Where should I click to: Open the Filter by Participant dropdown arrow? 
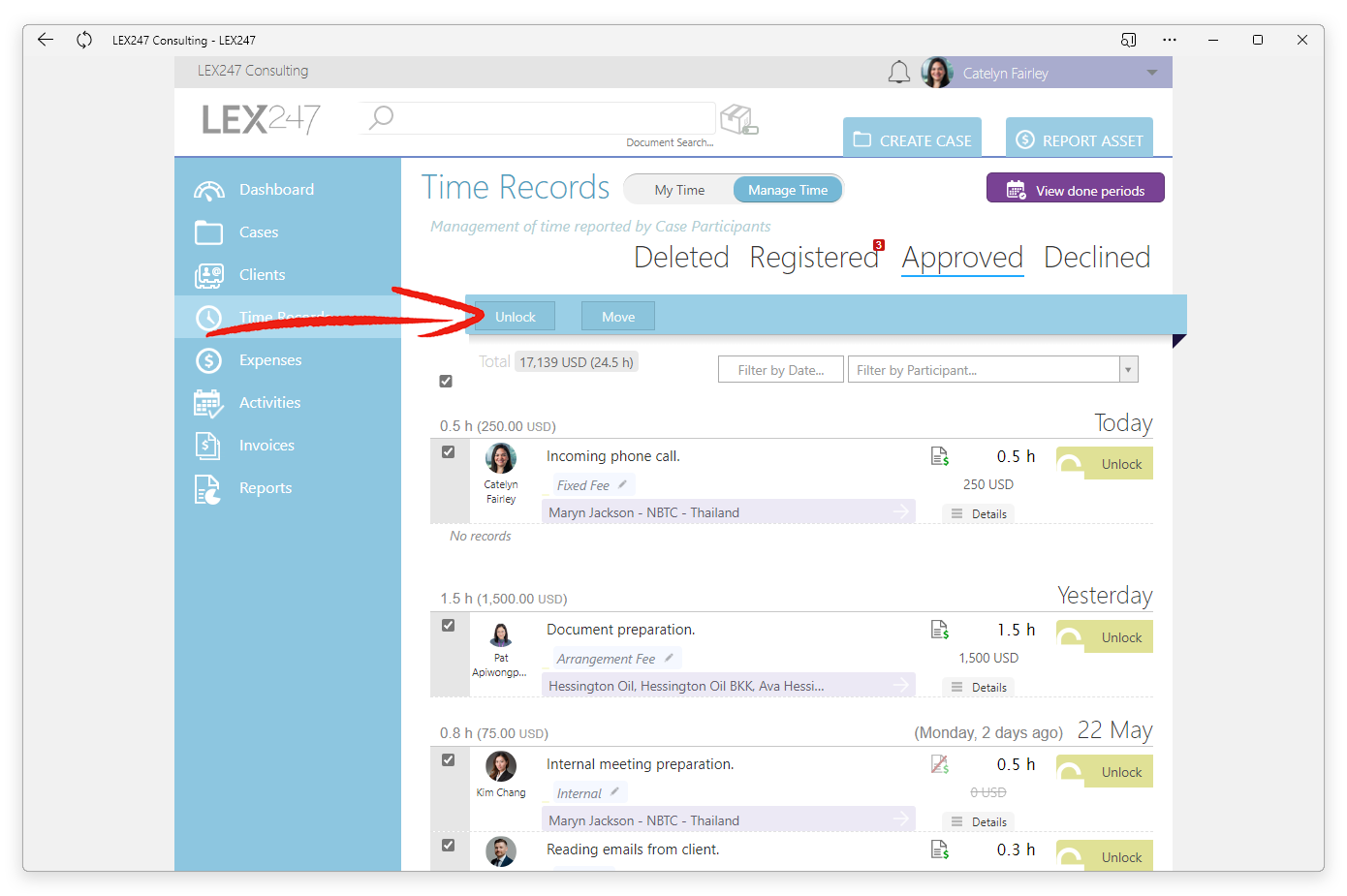(x=1128, y=370)
